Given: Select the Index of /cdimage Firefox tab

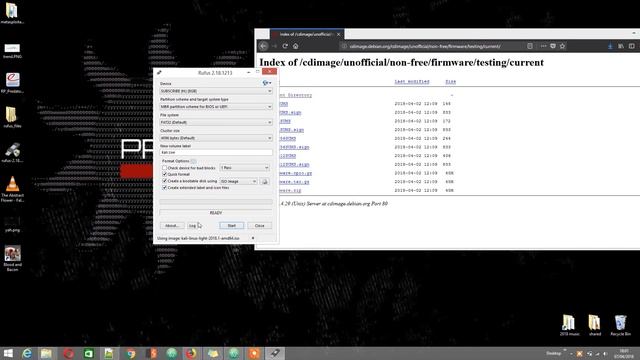Looking at the screenshot, I should click(306, 34).
